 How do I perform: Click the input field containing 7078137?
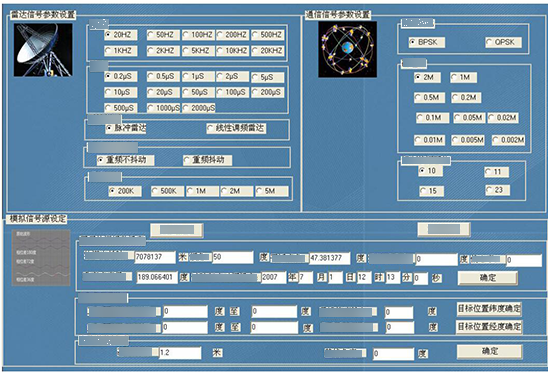pos(155,257)
